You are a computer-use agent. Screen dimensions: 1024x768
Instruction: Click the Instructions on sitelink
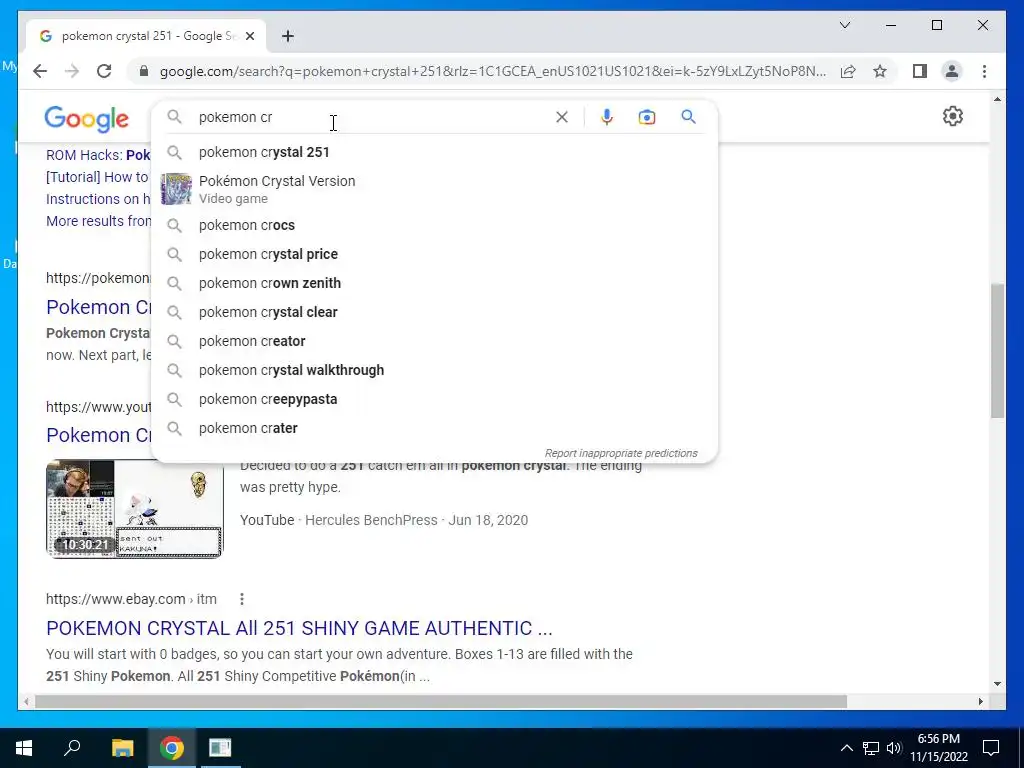click(x=98, y=199)
